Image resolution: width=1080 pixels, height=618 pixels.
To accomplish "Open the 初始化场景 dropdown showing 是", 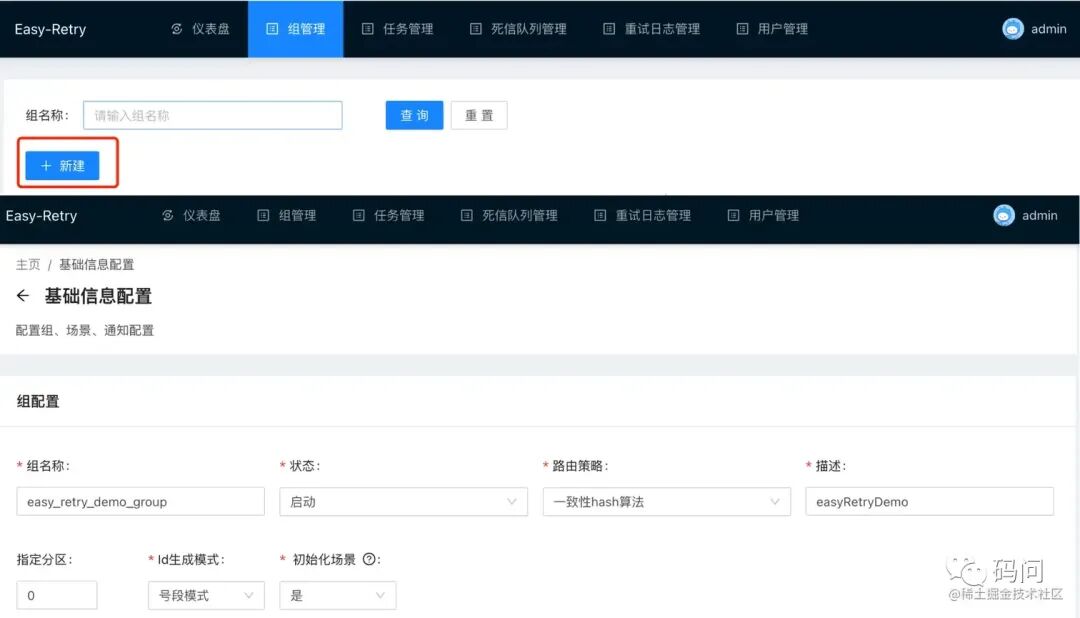I will pyautogui.click(x=338, y=595).
